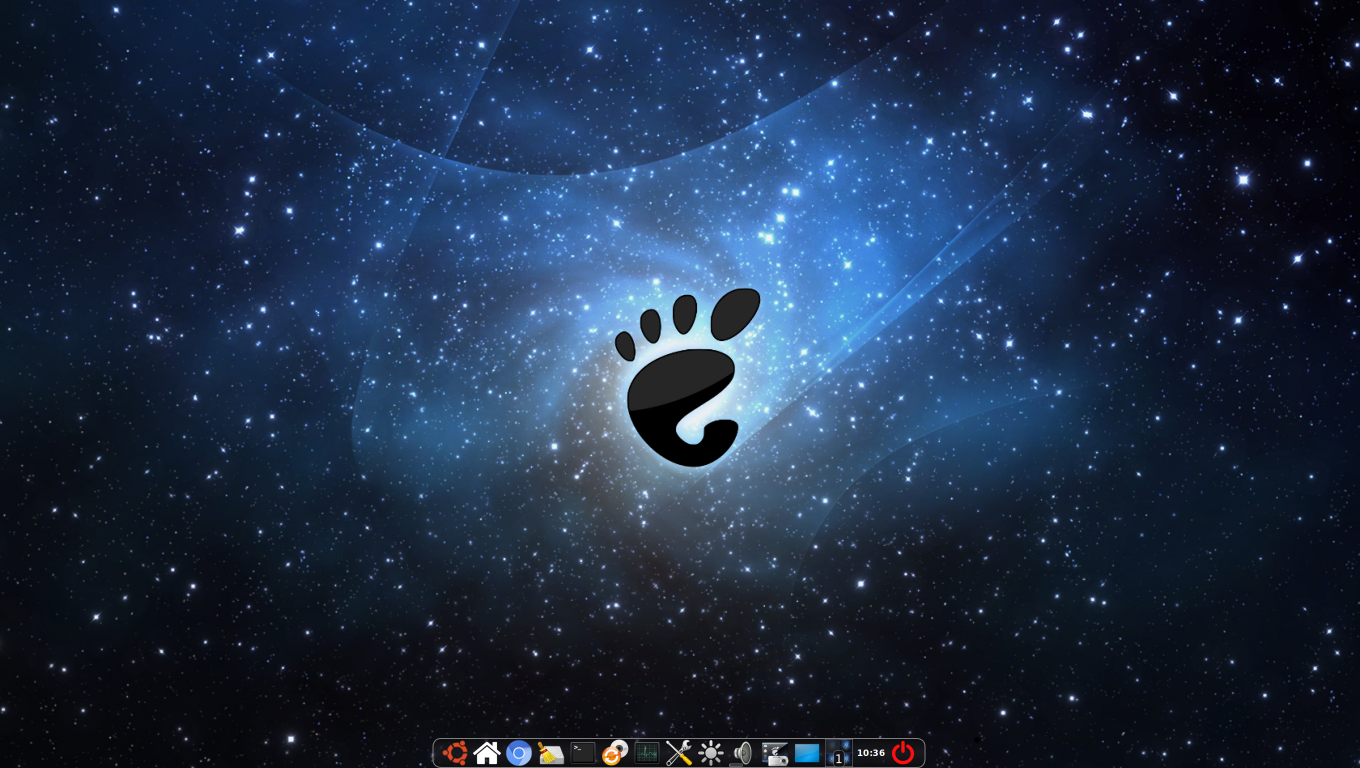Click the 10:36 clock display

pos(870,753)
